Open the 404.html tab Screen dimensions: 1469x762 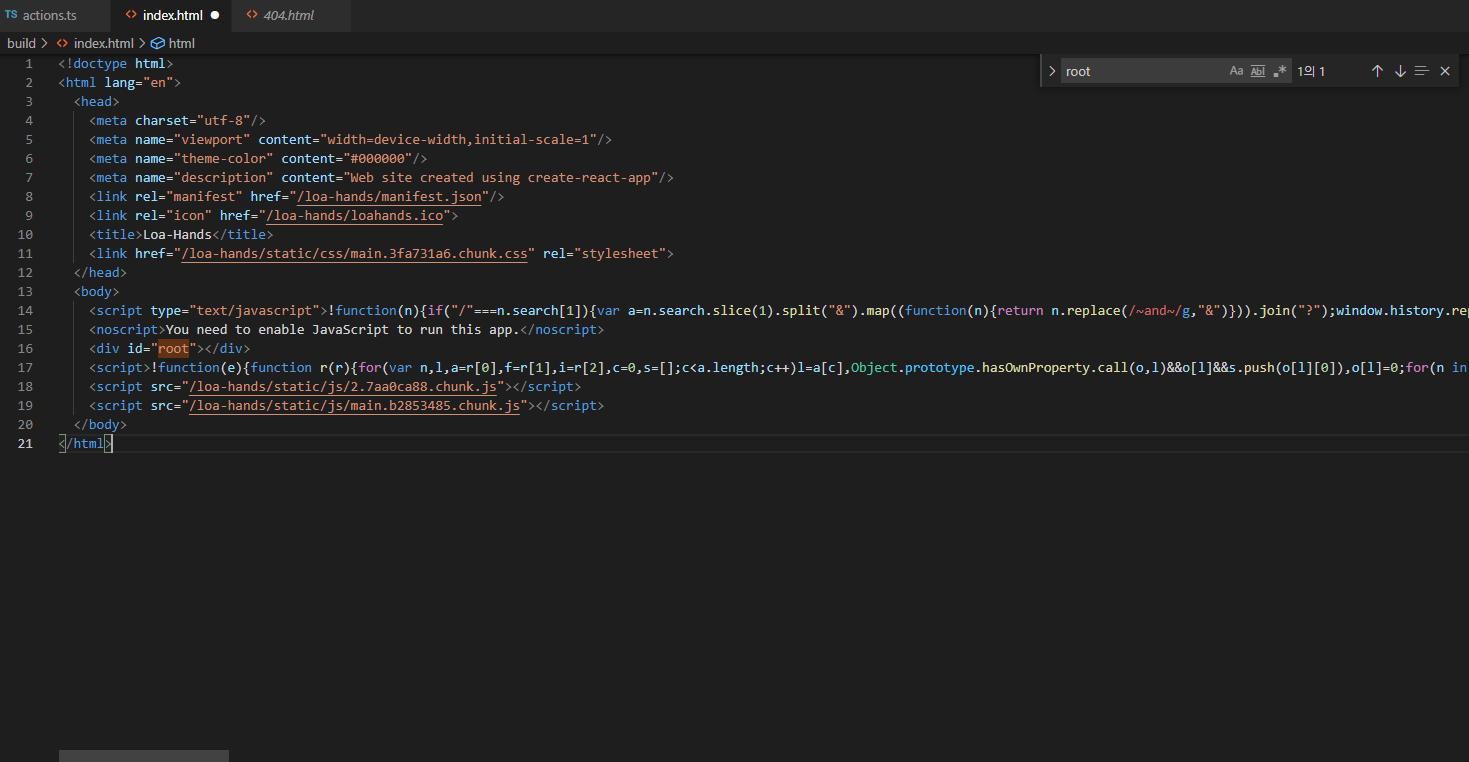pos(291,15)
